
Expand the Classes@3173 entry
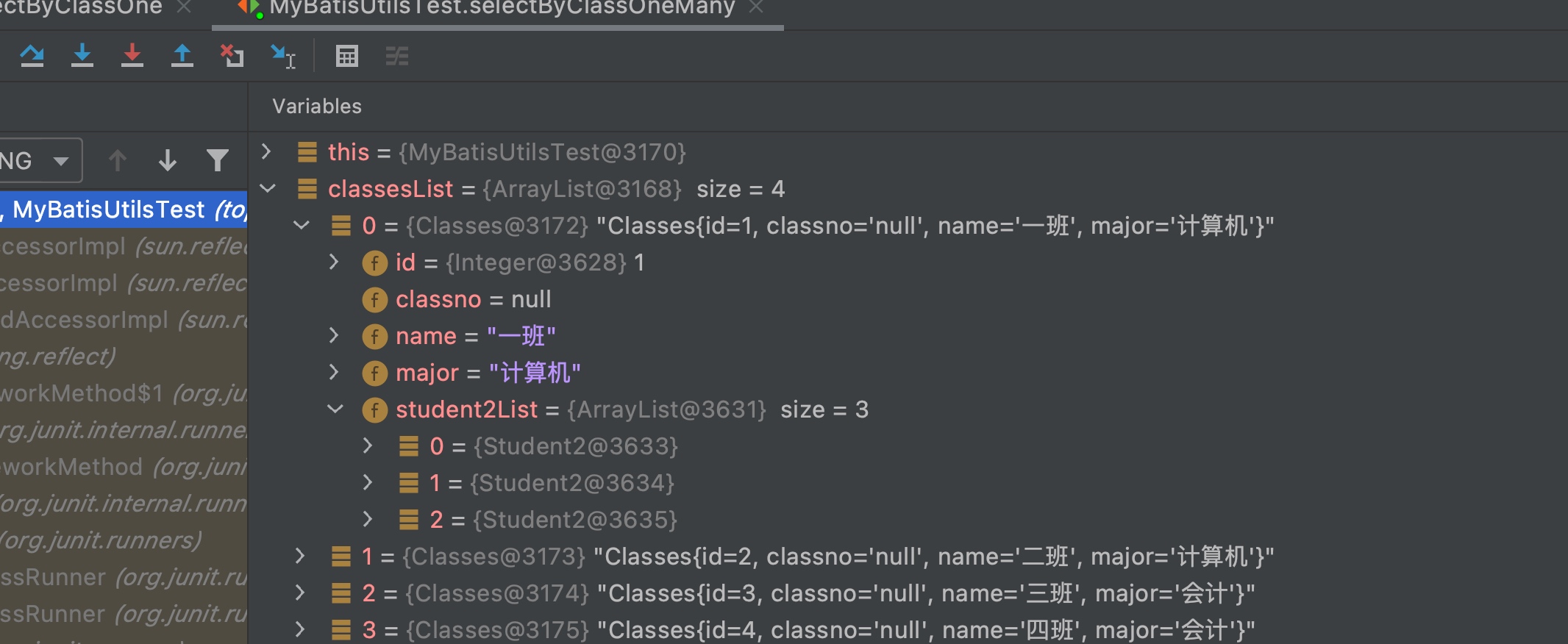pos(300,557)
